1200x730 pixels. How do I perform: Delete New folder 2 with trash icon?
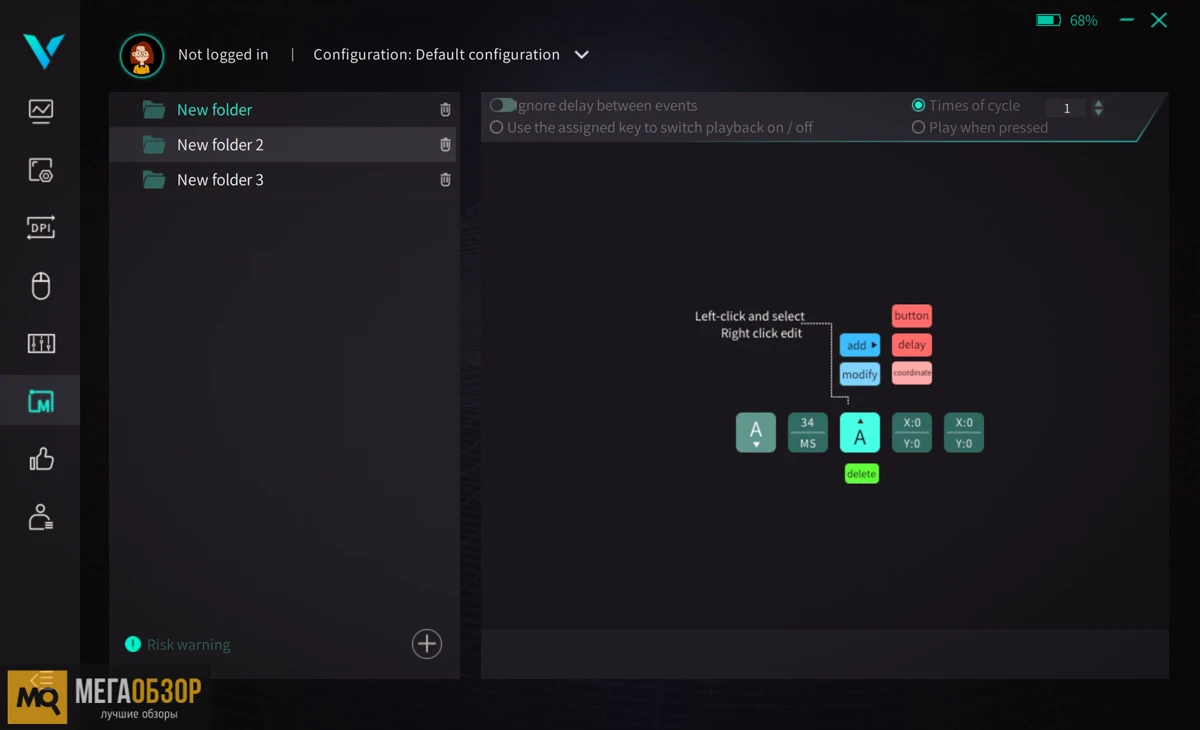[x=445, y=145]
